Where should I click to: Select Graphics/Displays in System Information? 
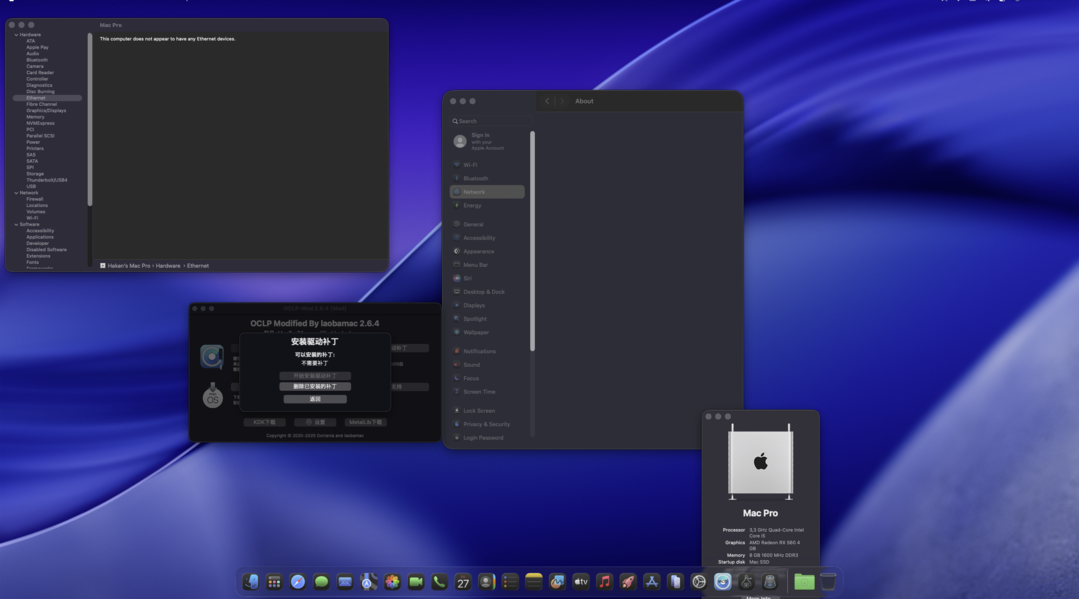click(x=46, y=111)
